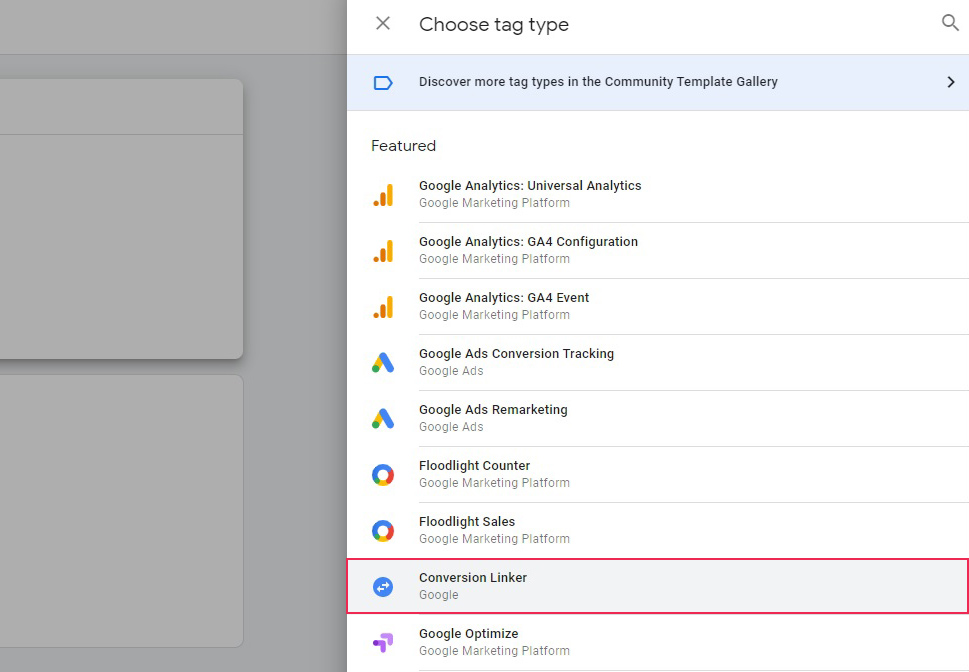Screen dimensions: 969x672
Task: Select the Conversion Linker tag type
Action: point(658,586)
